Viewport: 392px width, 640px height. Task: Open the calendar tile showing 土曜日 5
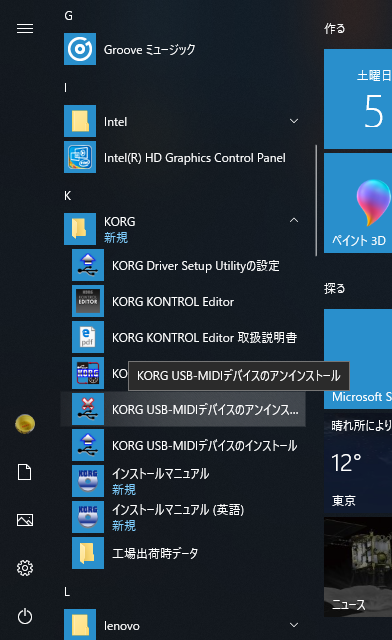(x=358, y=99)
